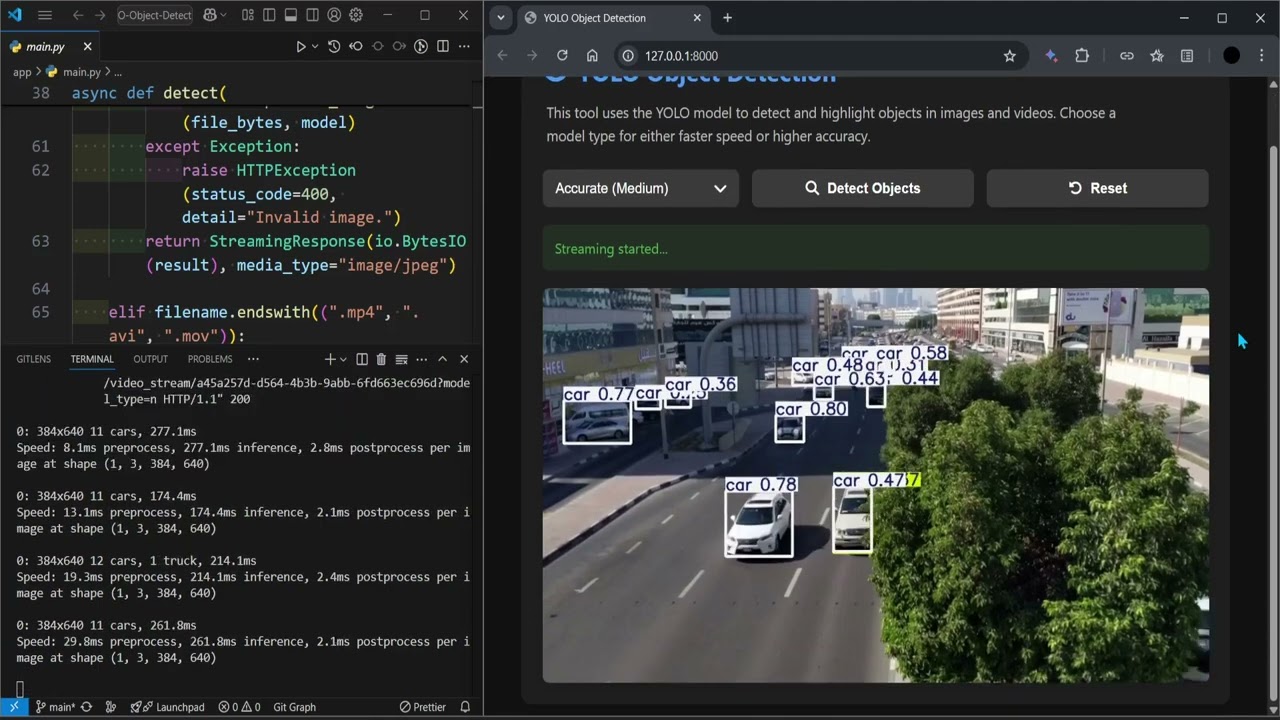
Task: Open the browser tab search dropdown
Action: (501, 18)
